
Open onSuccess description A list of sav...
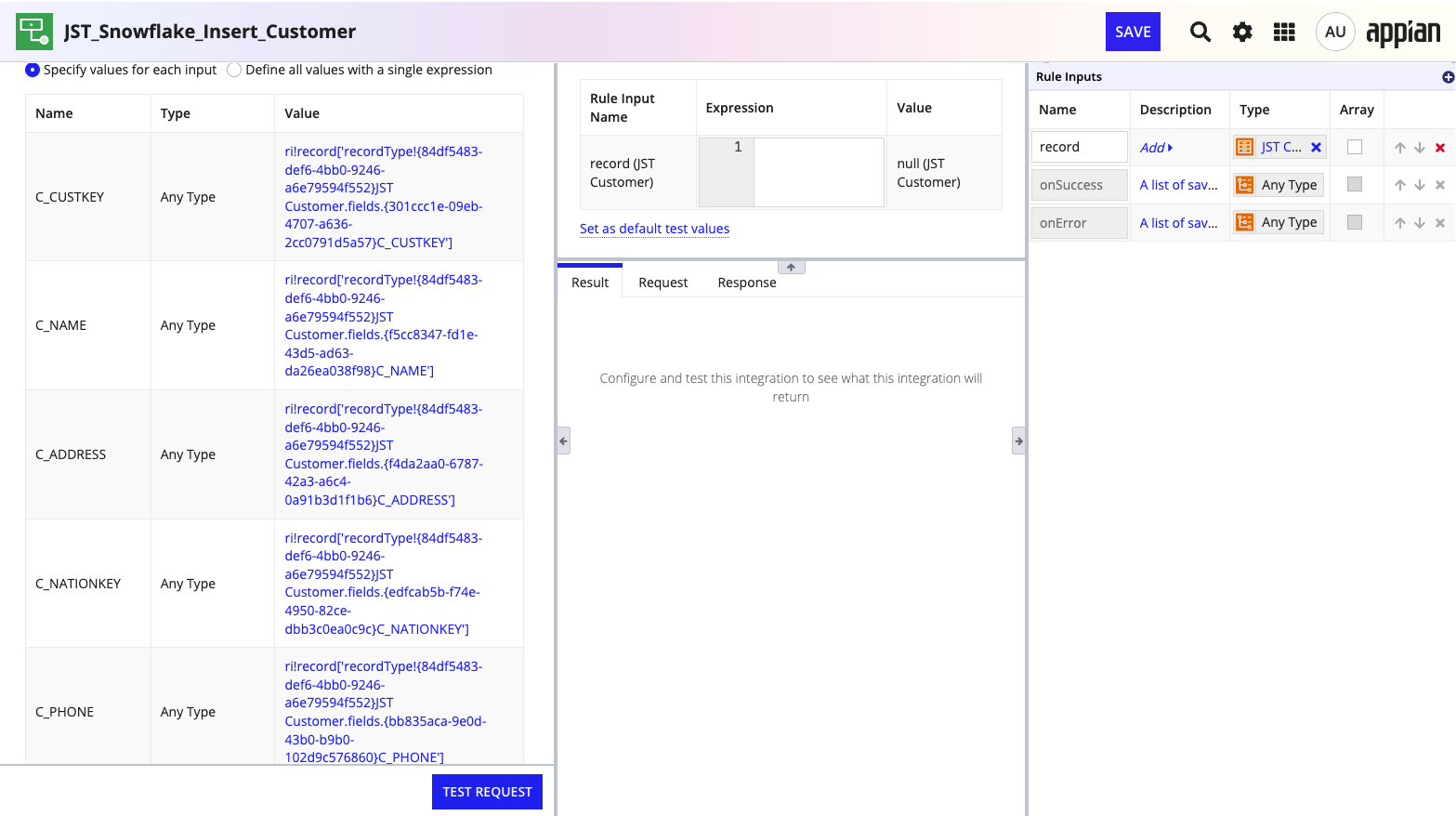coord(1178,185)
